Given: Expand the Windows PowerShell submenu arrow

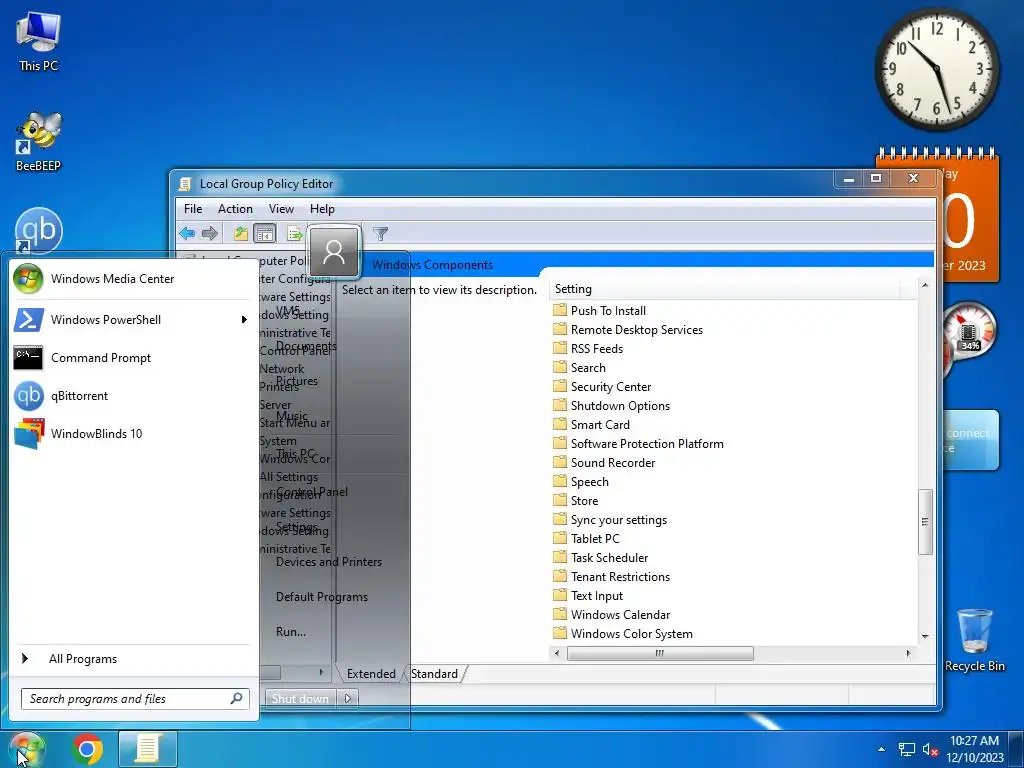Looking at the screenshot, I should 244,320.
